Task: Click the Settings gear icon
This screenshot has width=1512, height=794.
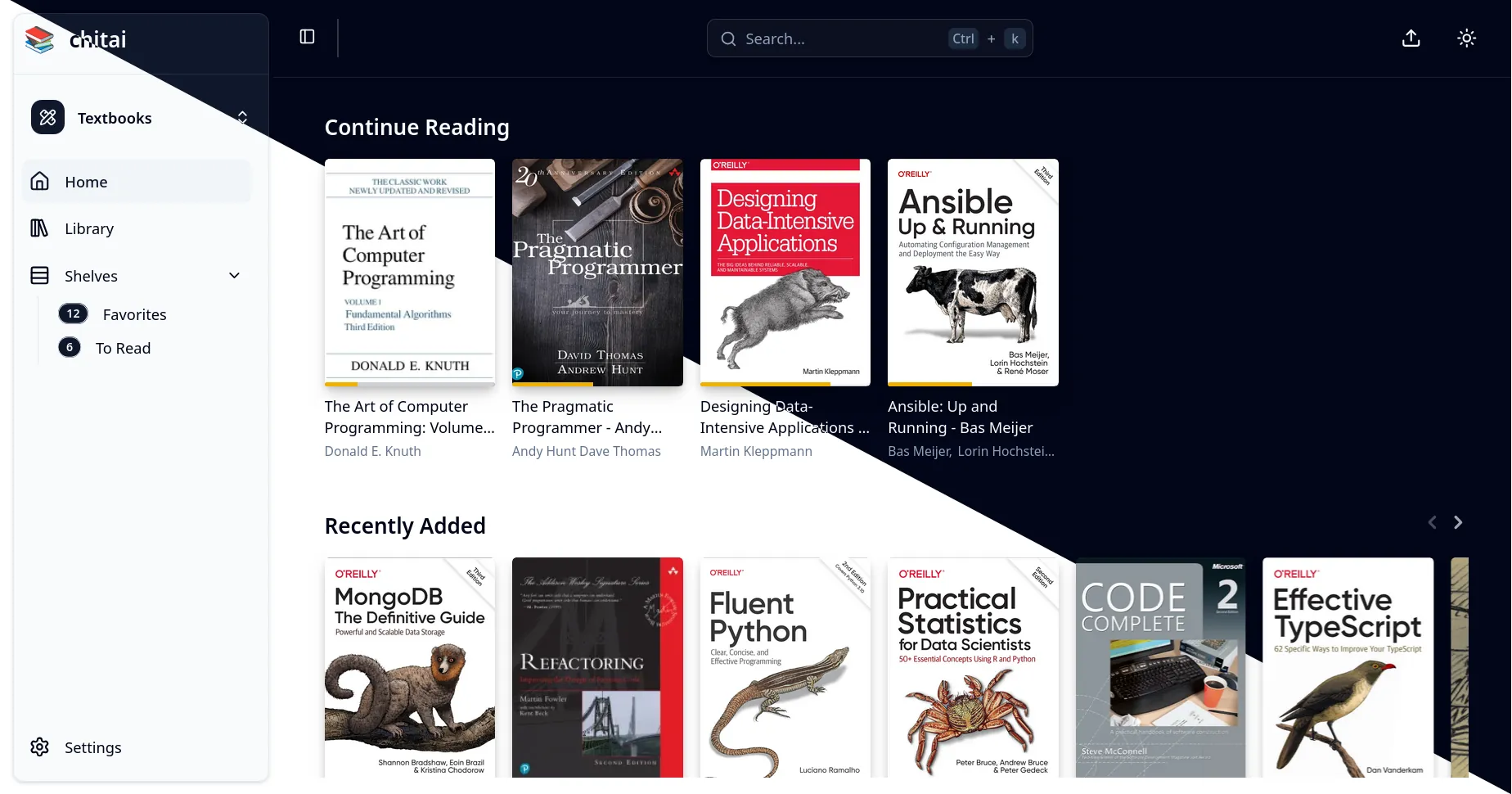Action: [x=39, y=747]
